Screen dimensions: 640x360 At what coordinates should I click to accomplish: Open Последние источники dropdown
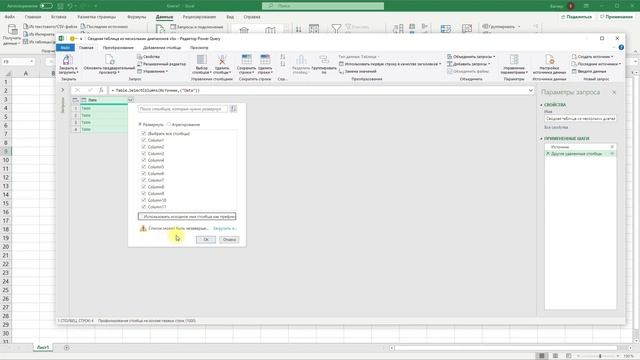tap(596, 64)
